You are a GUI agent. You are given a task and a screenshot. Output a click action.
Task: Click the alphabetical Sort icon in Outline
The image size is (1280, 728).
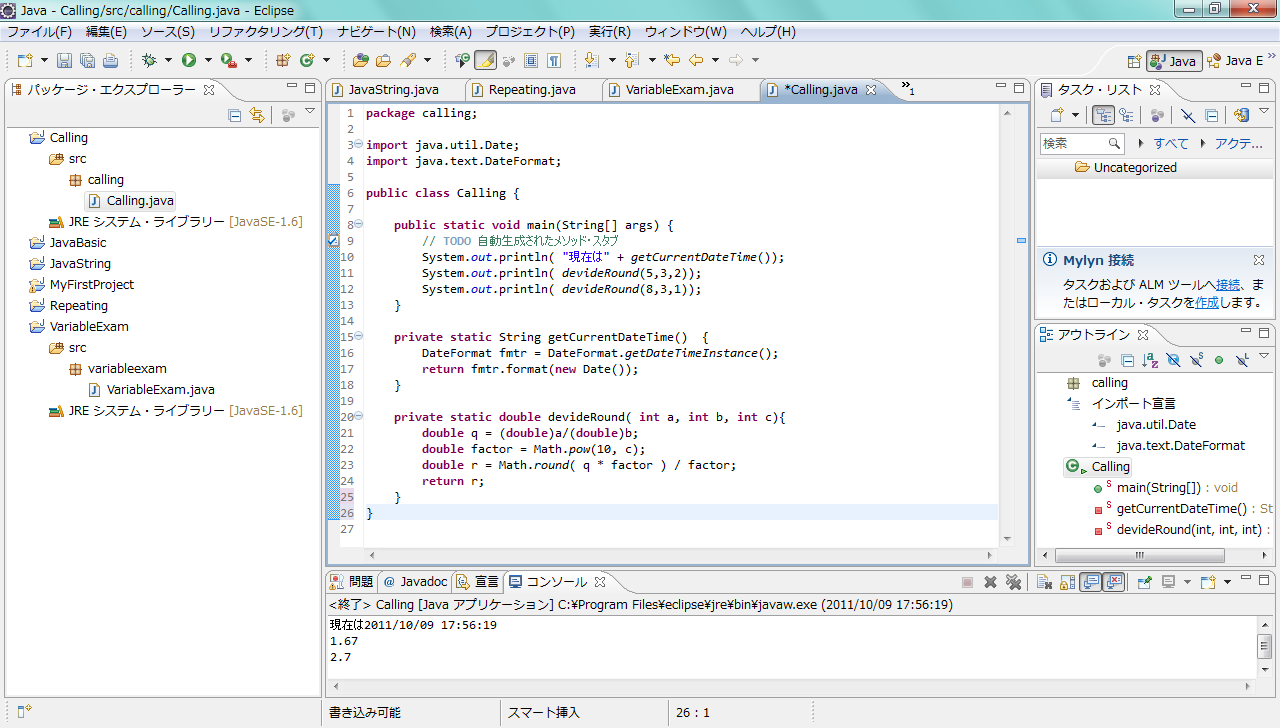1150,360
